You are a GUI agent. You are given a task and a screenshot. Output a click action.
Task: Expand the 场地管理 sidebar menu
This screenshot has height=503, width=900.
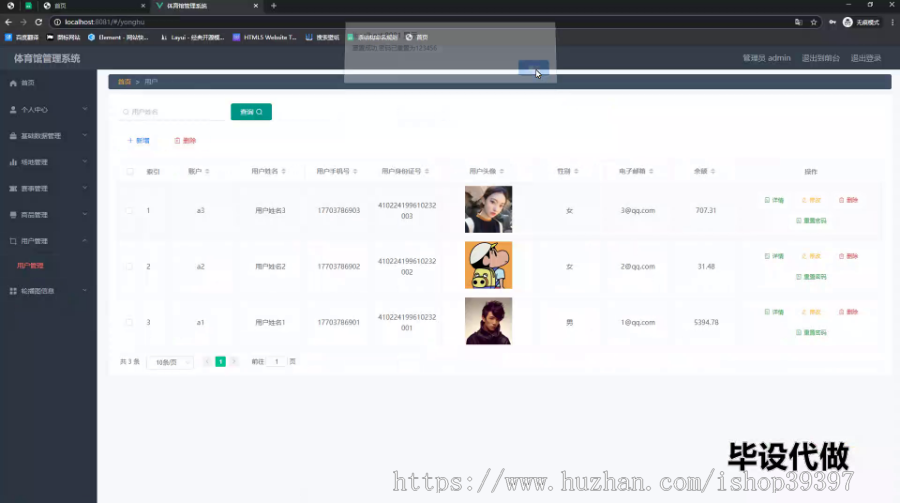click(x=85, y=162)
